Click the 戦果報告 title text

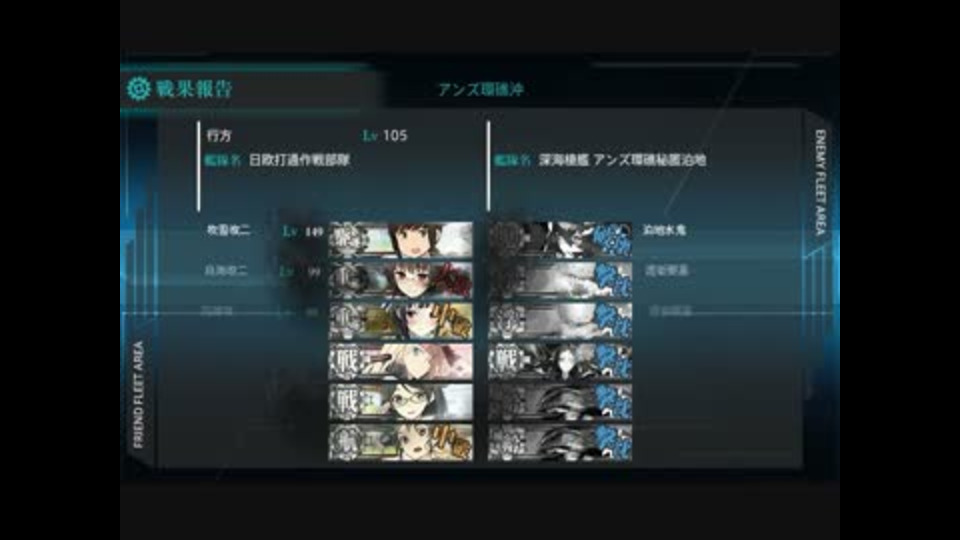[x=194, y=89]
